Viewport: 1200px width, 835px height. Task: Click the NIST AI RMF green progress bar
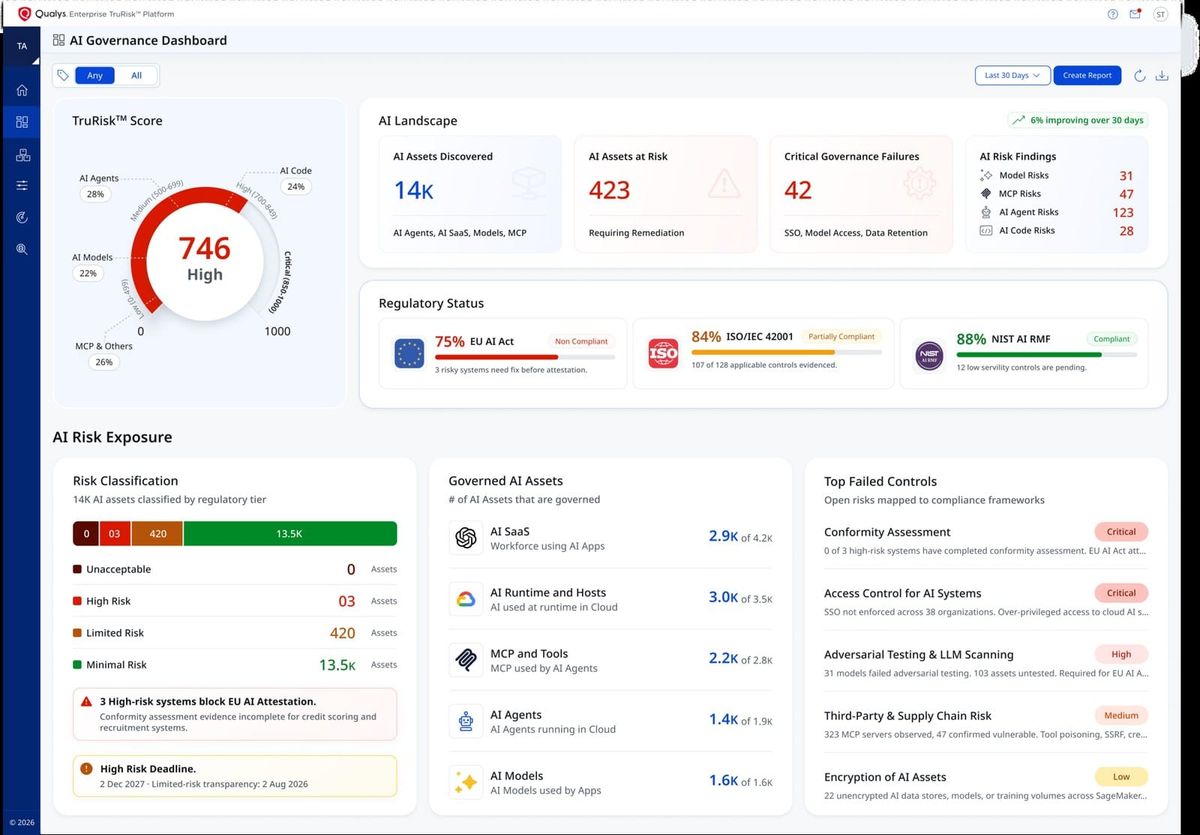click(x=1046, y=354)
